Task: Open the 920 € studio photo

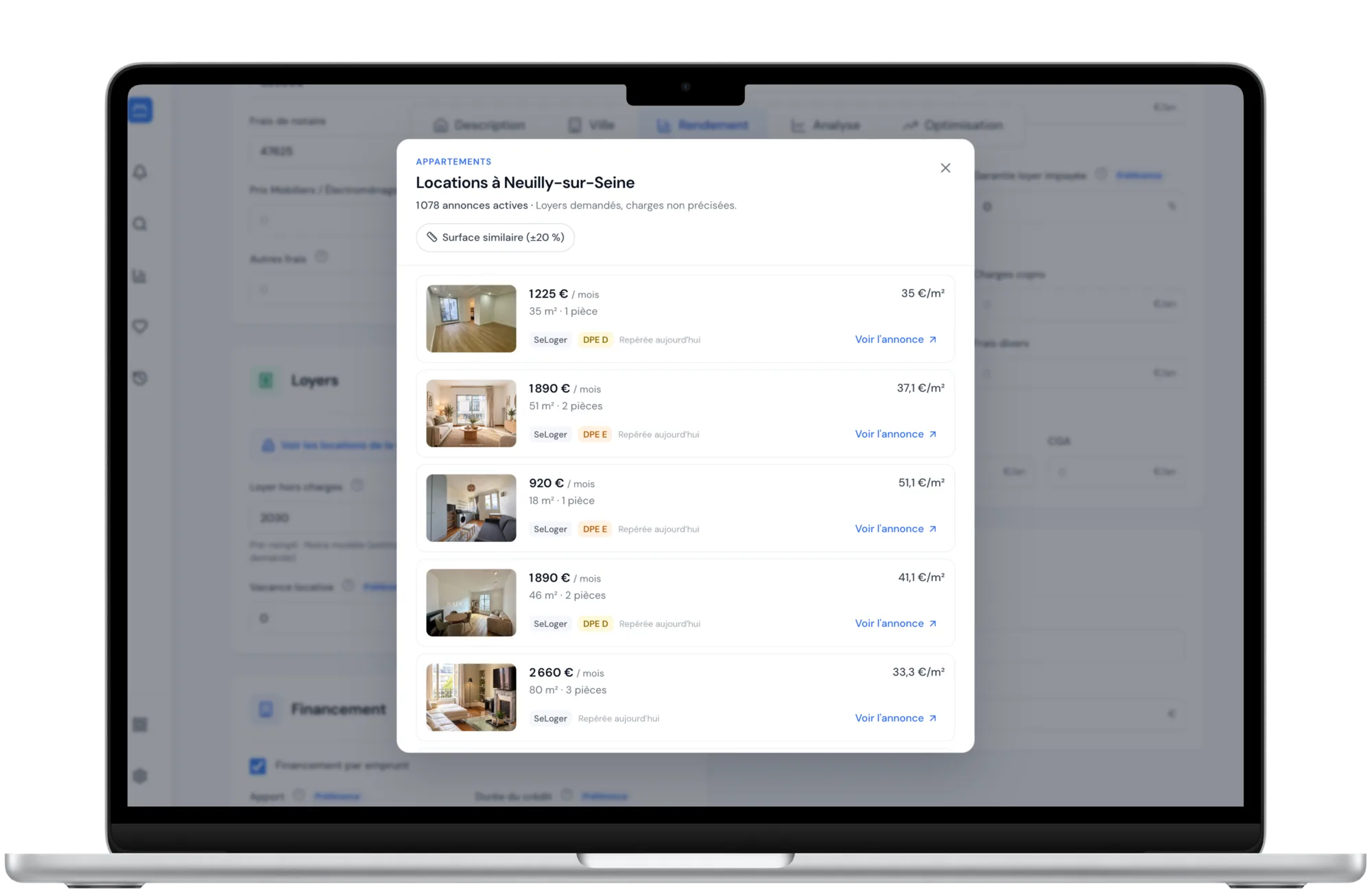Action: pos(471,508)
